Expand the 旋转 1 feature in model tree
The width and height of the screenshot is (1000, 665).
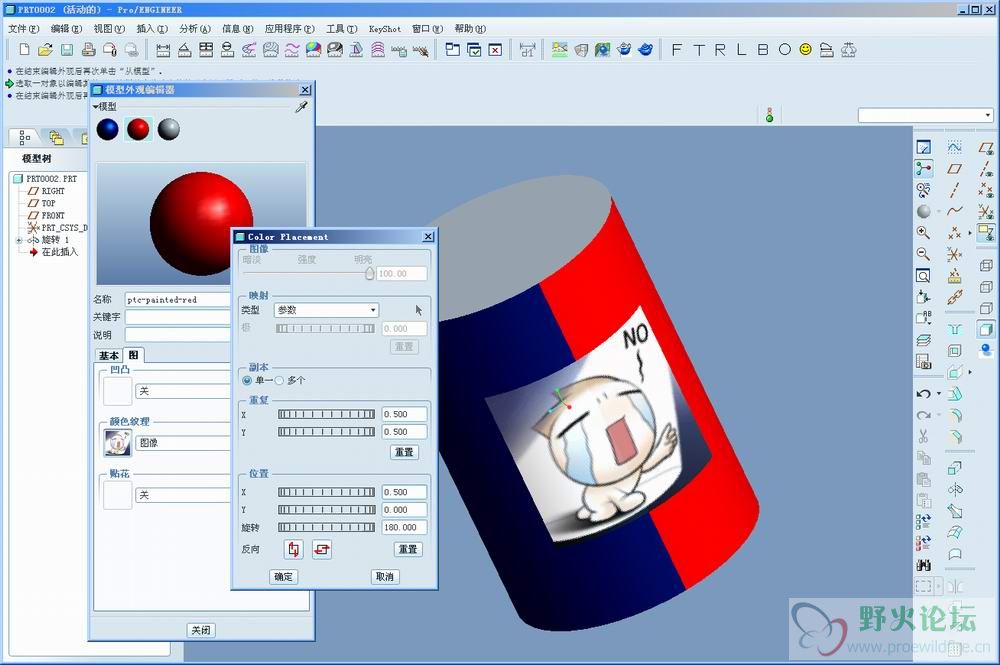click(x=19, y=240)
